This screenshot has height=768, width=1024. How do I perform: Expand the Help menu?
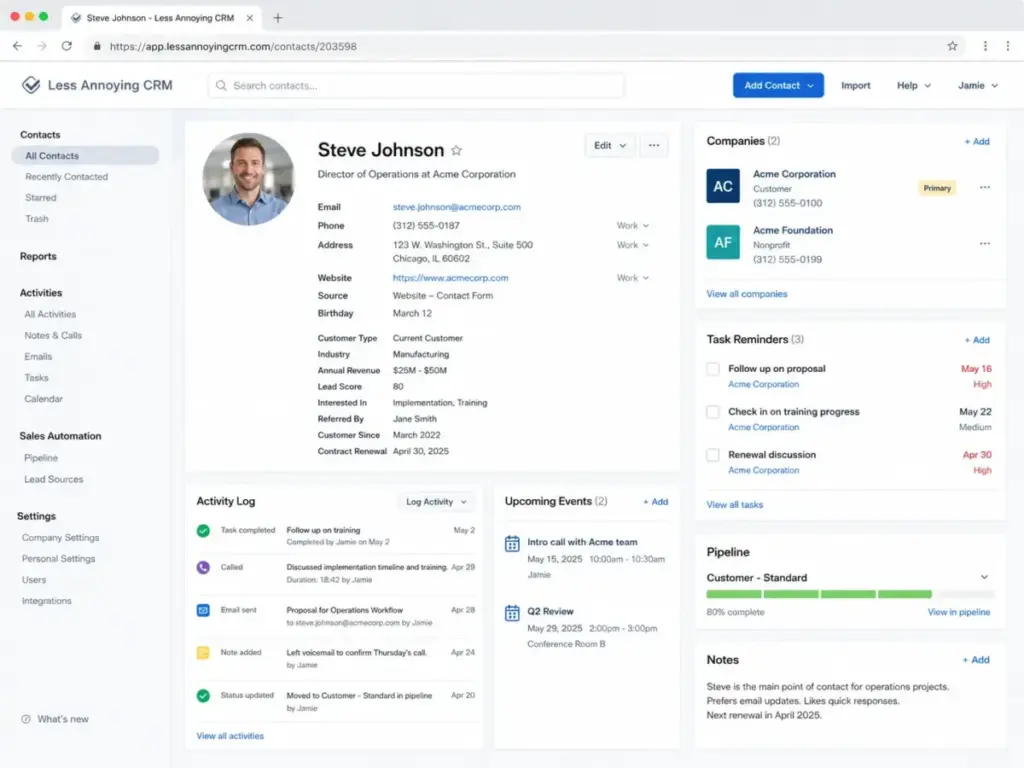(x=913, y=86)
